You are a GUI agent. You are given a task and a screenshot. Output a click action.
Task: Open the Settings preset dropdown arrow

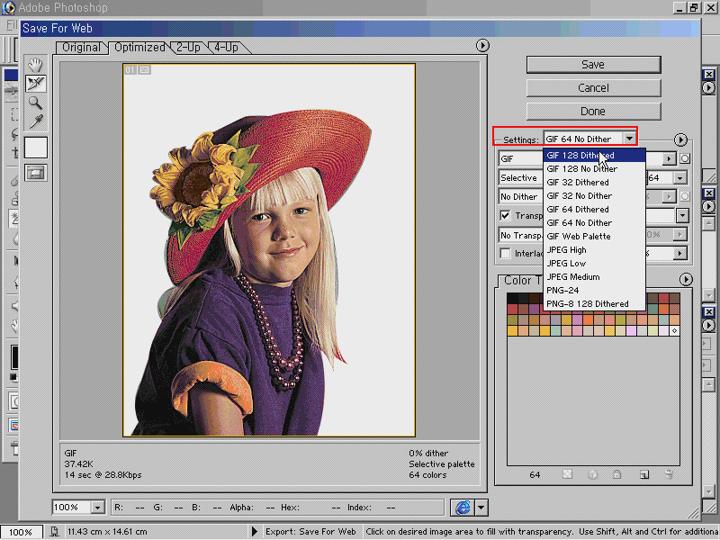pos(629,139)
